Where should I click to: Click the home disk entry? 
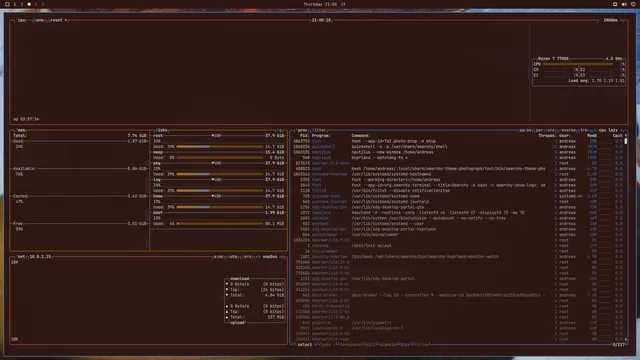click(x=218, y=196)
